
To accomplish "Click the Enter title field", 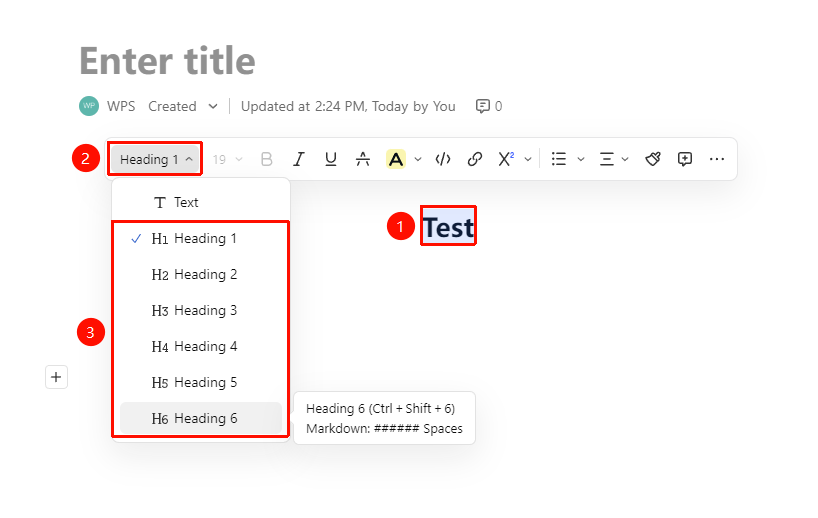I will pos(167,61).
